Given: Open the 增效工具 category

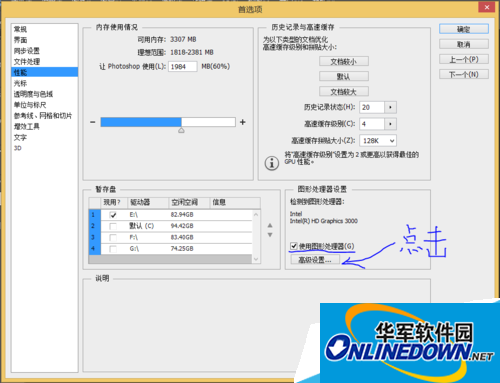Looking at the screenshot, I should (x=27, y=126).
